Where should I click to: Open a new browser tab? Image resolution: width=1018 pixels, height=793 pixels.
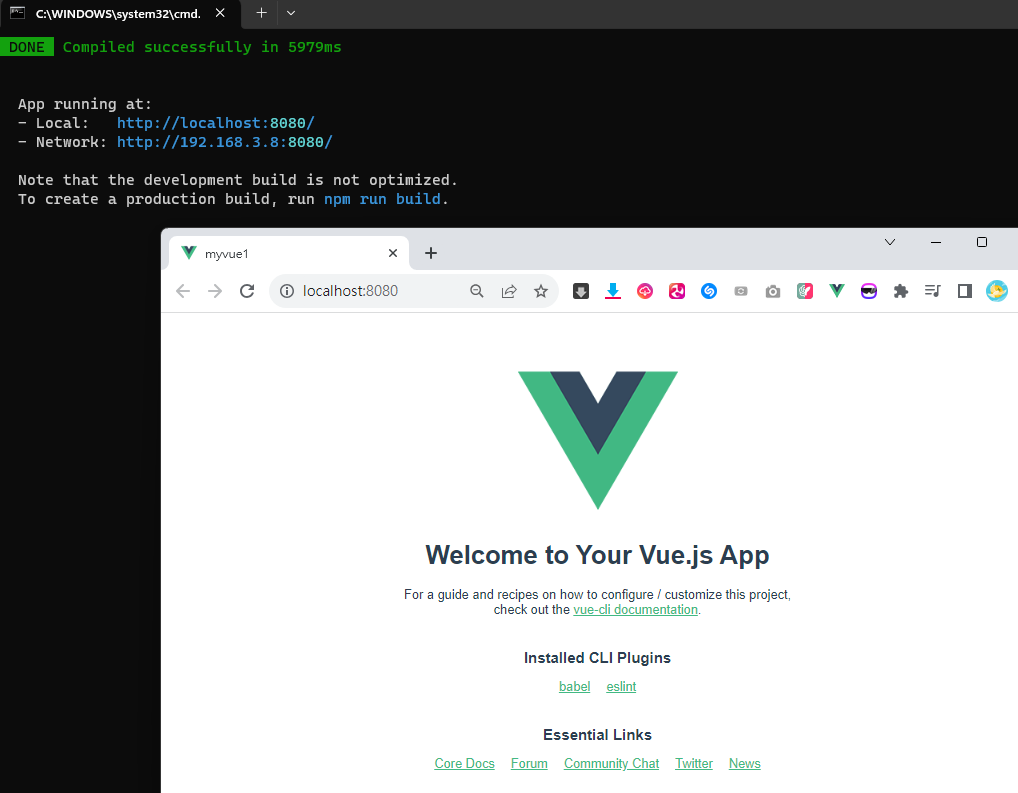(x=431, y=253)
